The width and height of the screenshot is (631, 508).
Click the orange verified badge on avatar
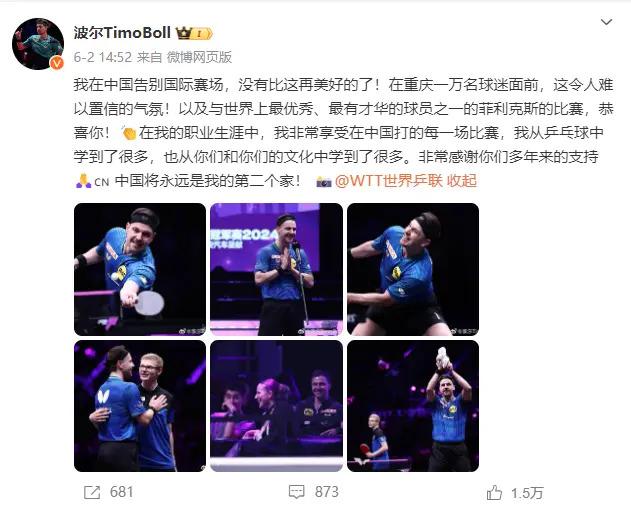56,63
